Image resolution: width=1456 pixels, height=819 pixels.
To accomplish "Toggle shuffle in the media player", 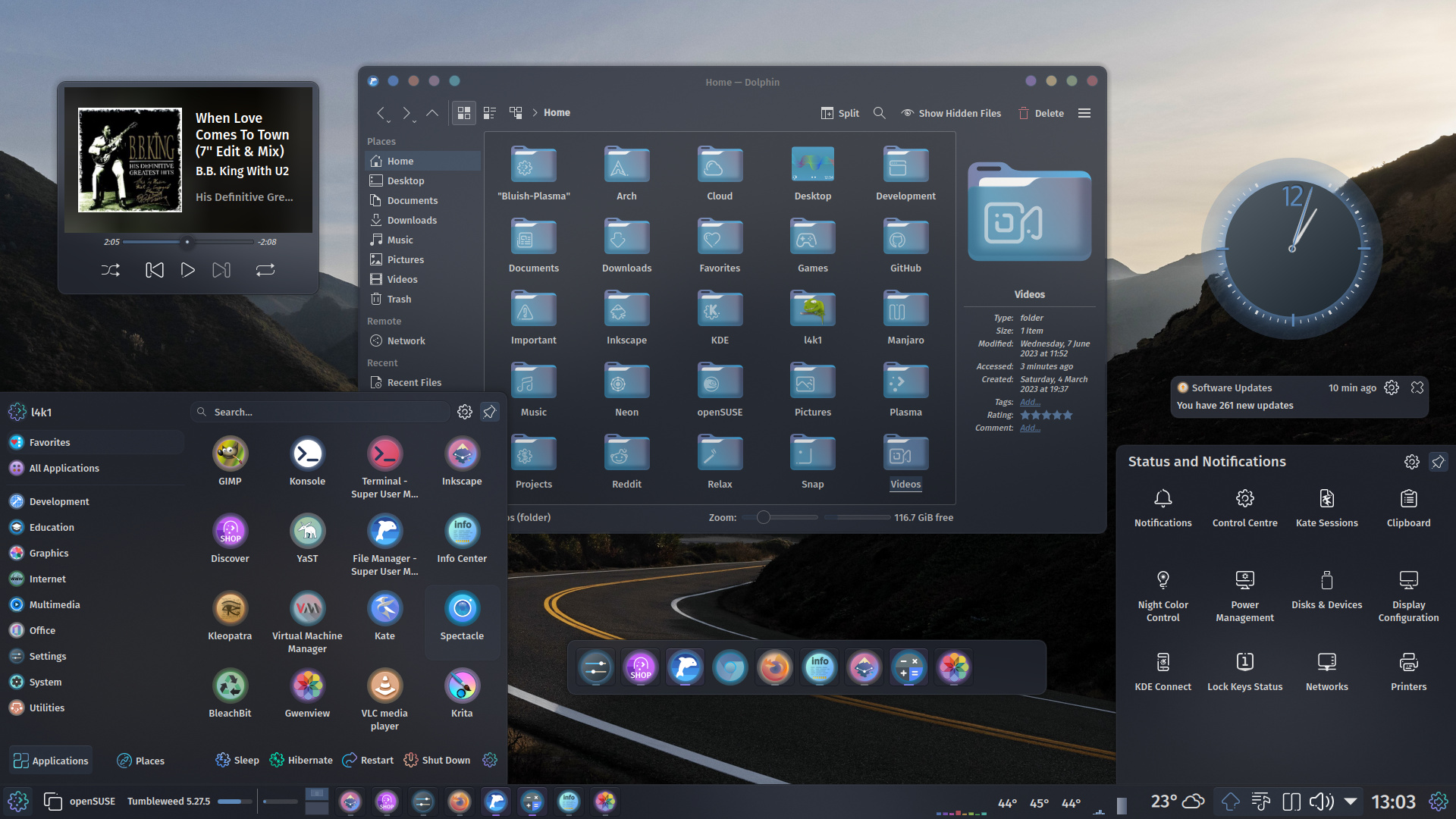I will pyautogui.click(x=111, y=269).
